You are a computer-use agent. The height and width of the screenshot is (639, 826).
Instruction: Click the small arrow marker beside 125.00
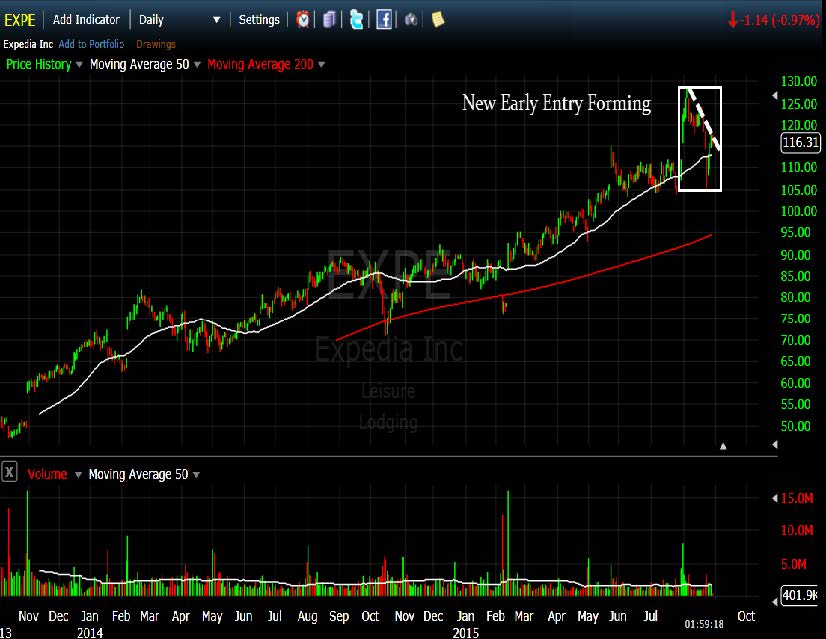(x=774, y=95)
